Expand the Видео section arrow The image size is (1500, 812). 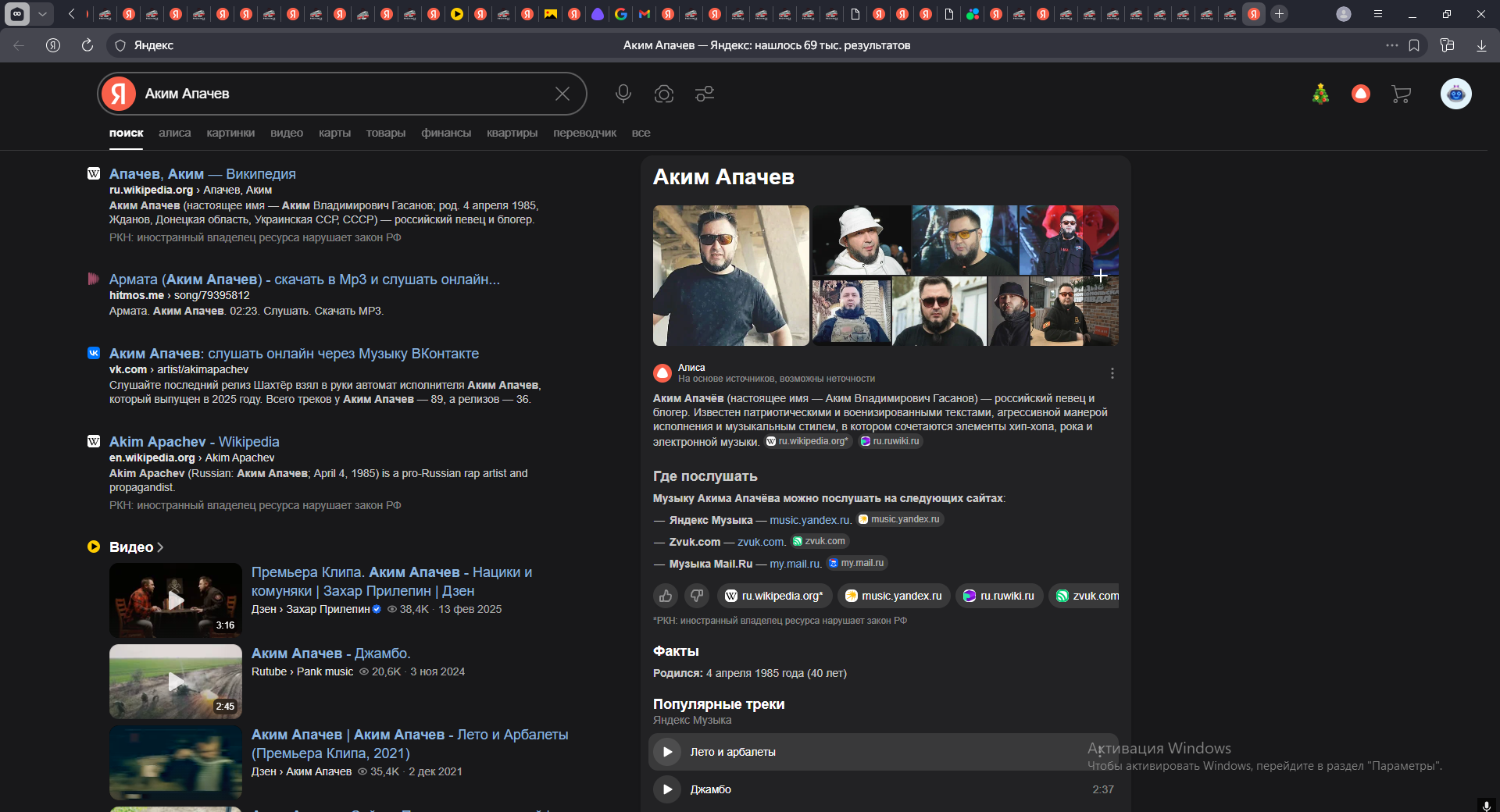(x=160, y=547)
